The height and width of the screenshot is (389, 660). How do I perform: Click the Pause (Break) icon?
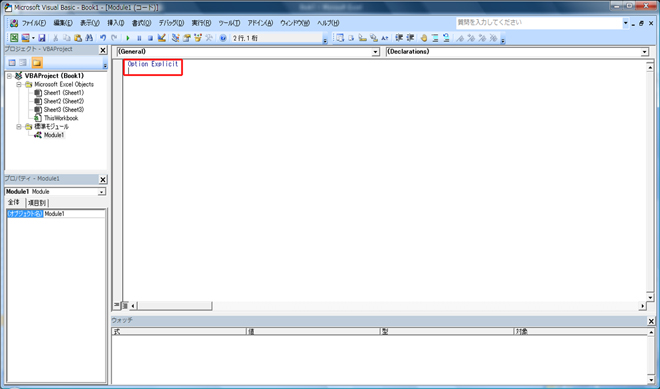(139, 38)
